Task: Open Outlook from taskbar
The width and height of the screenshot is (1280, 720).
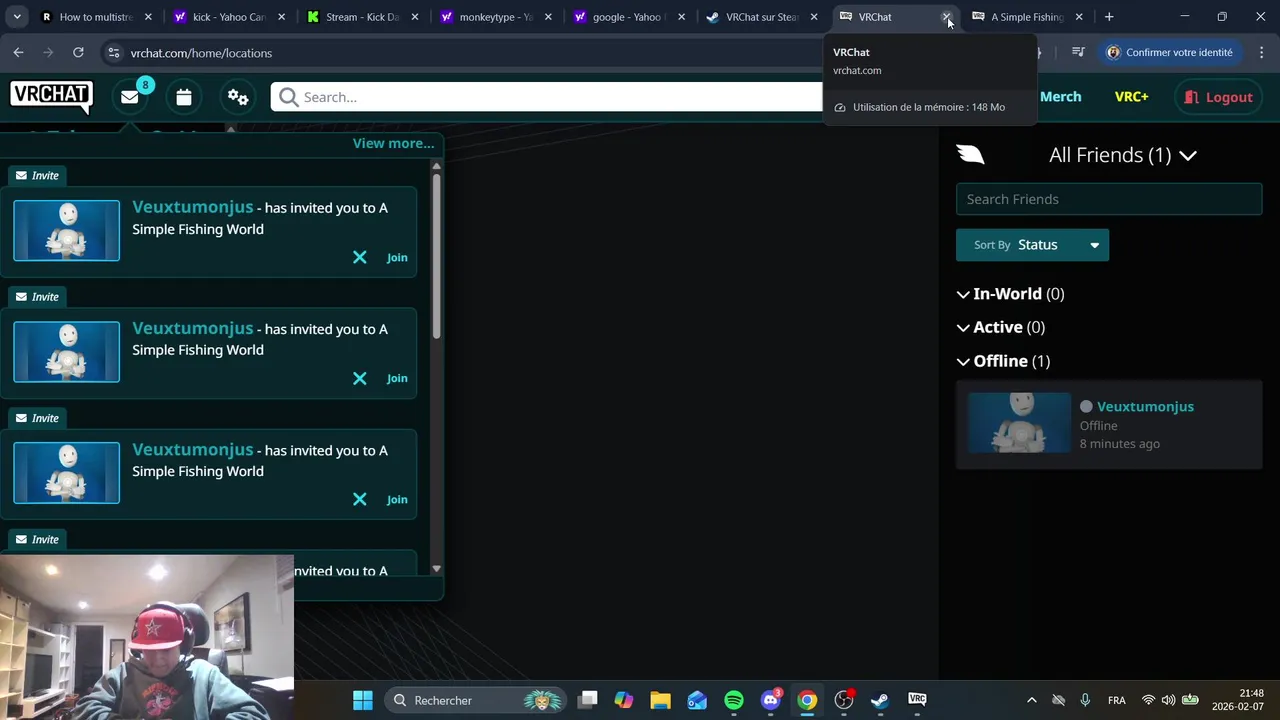Action: pyautogui.click(x=697, y=700)
